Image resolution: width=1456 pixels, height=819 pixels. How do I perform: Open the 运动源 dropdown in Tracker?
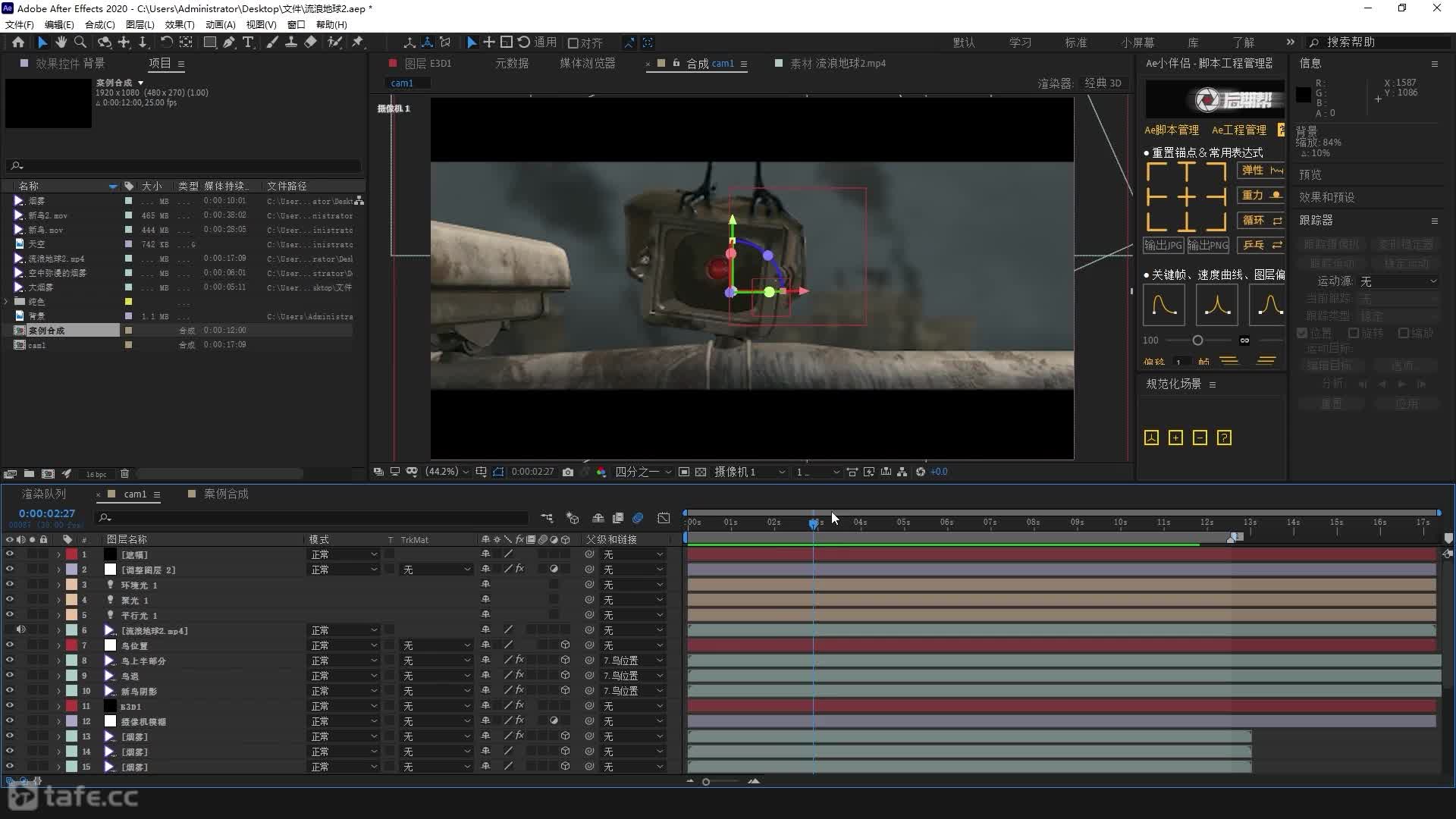click(x=1398, y=281)
